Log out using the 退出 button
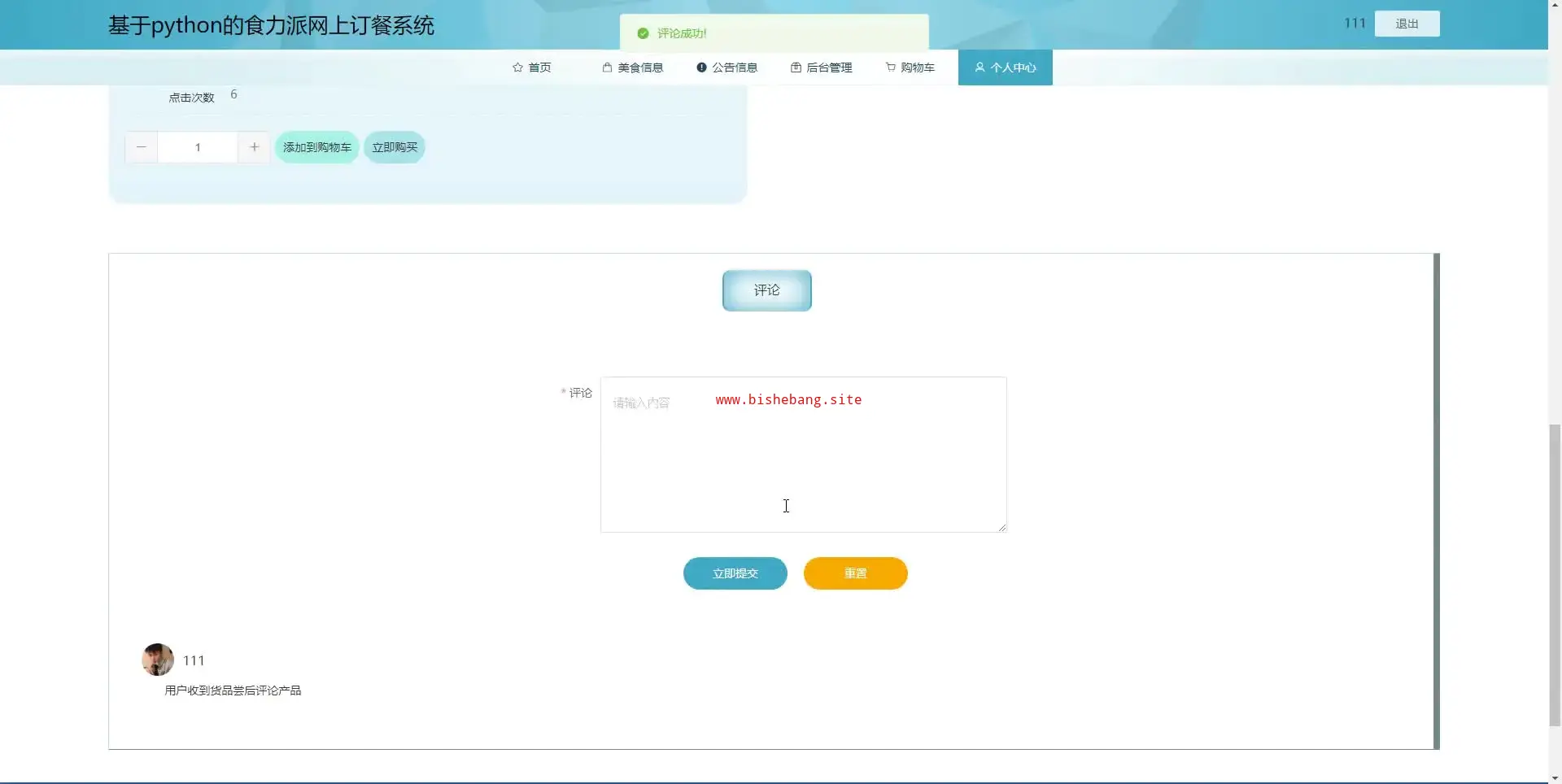Image resolution: width=1562 pixels, height=784 pixels. coord(1407,24)
